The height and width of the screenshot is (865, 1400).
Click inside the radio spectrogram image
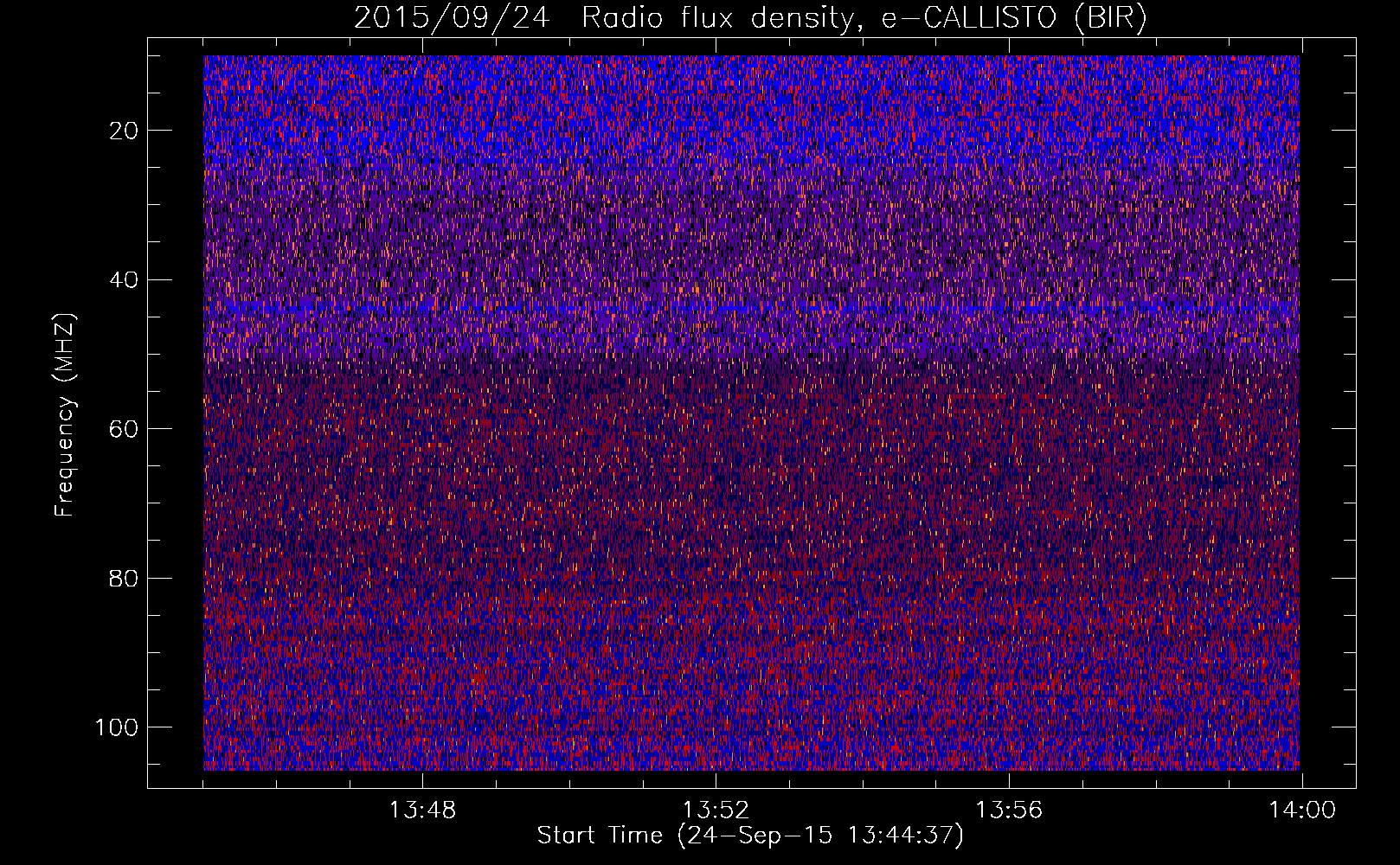click(x=751, y=413)
